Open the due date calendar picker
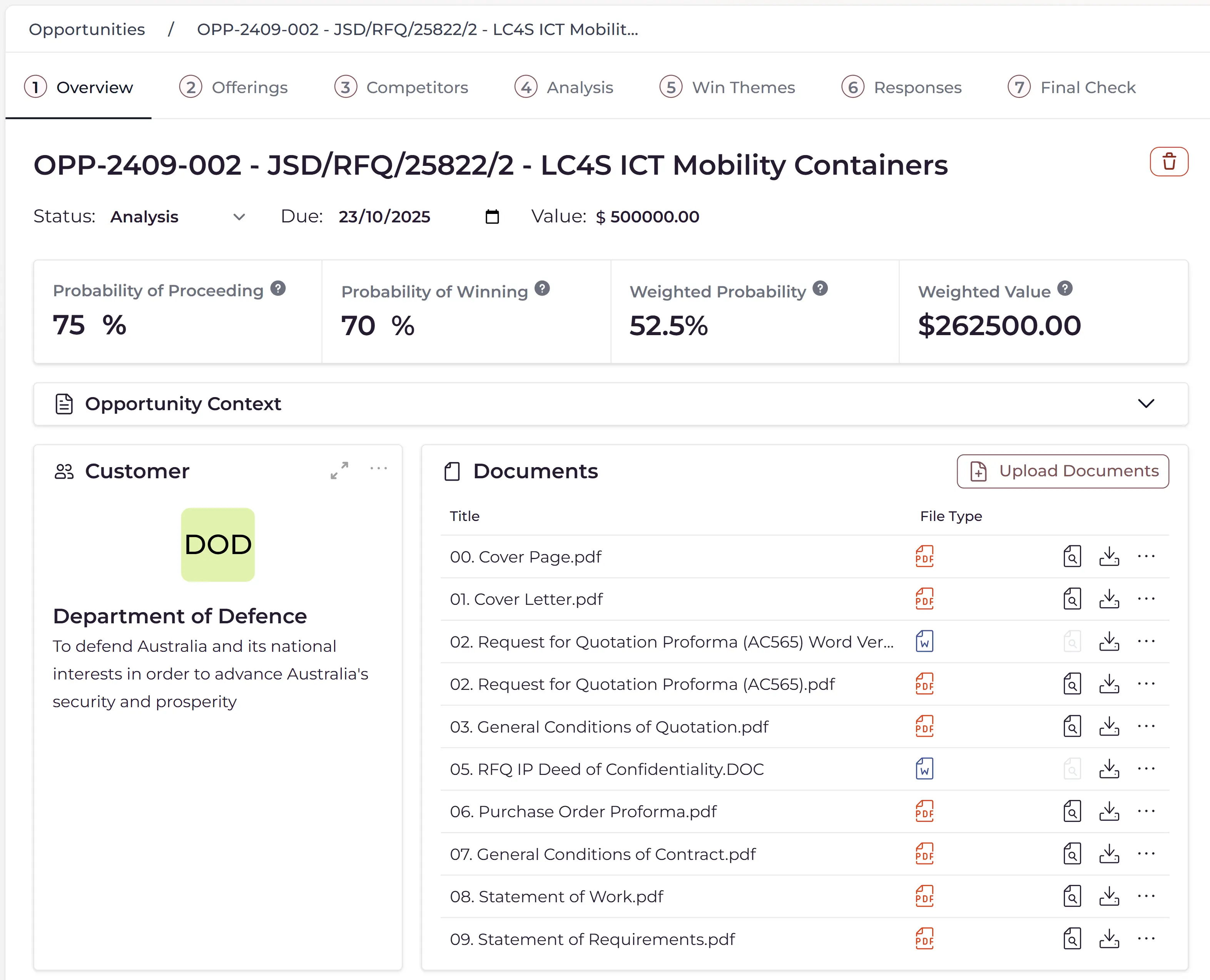1210x980 pixels. (x=492, y=217)
